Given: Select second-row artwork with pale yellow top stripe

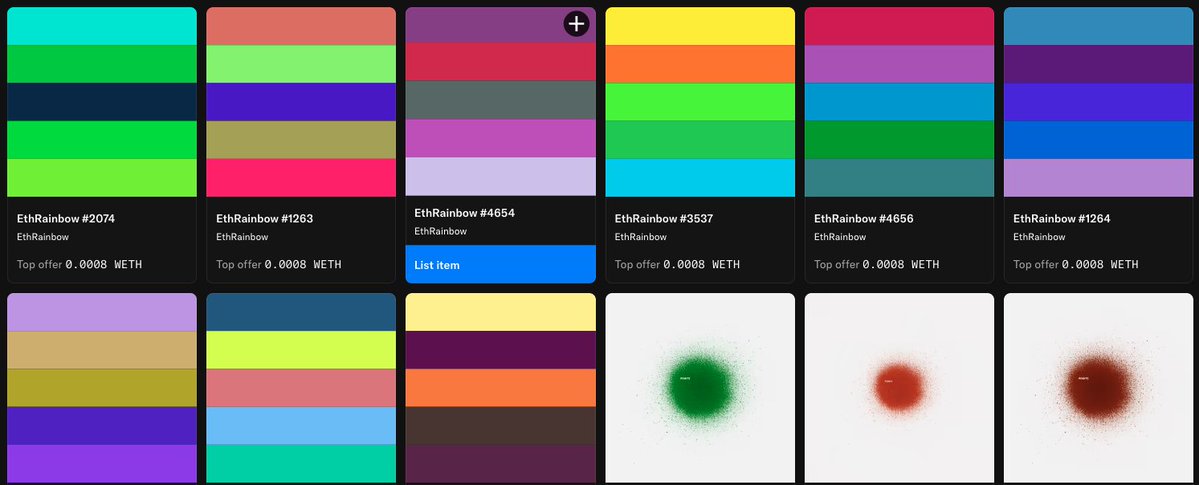Looking at the screenshot, I should tap(500, 388).
